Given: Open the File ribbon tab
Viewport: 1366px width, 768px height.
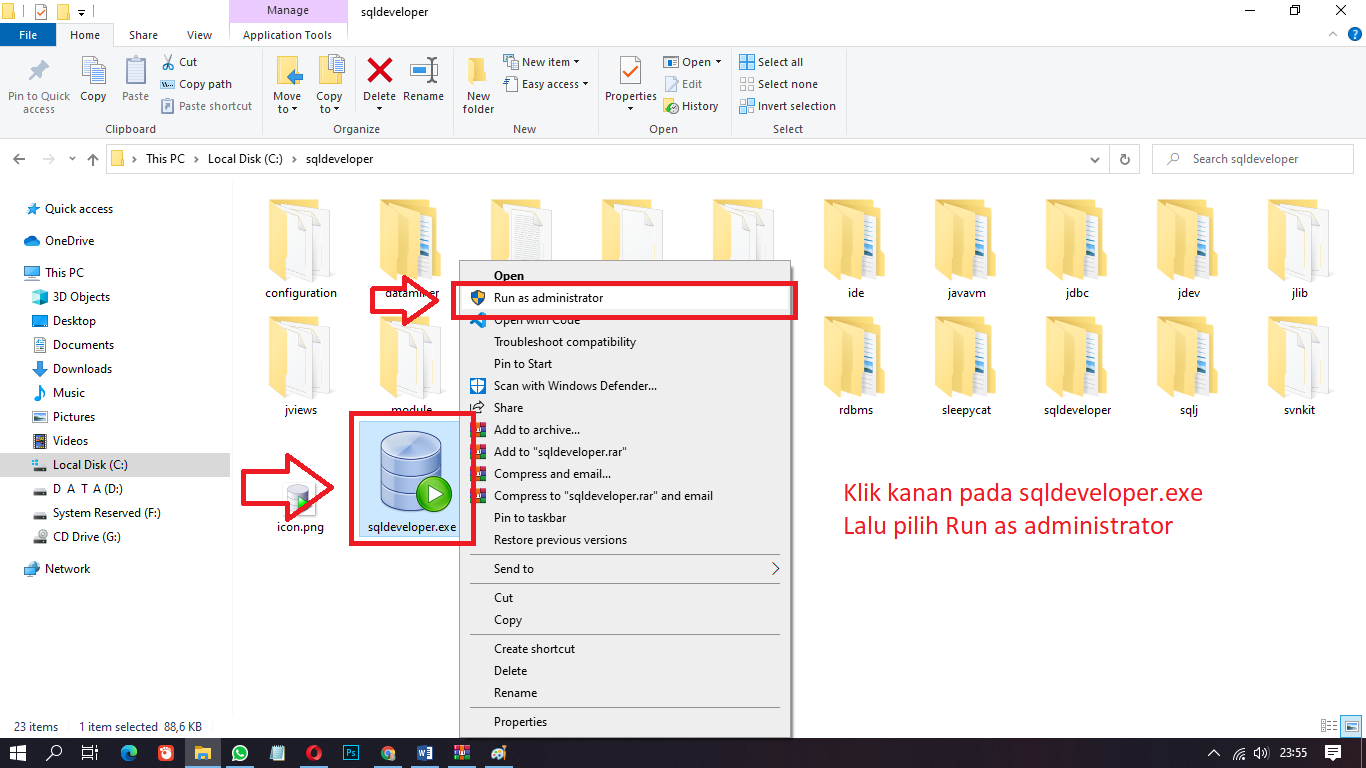Looking at the screenshot, I should click(x=28, y=35).
